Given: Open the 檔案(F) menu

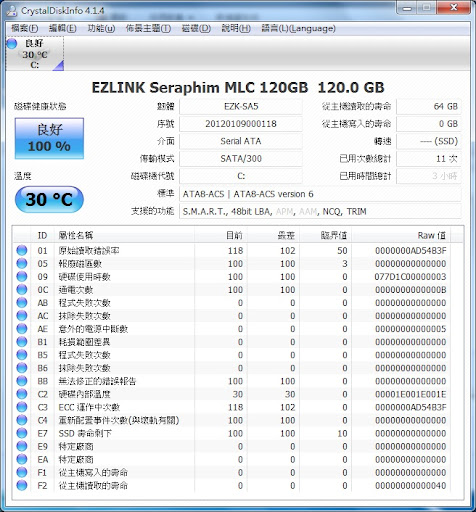Looking at the screenshot, I should [24, 28].
